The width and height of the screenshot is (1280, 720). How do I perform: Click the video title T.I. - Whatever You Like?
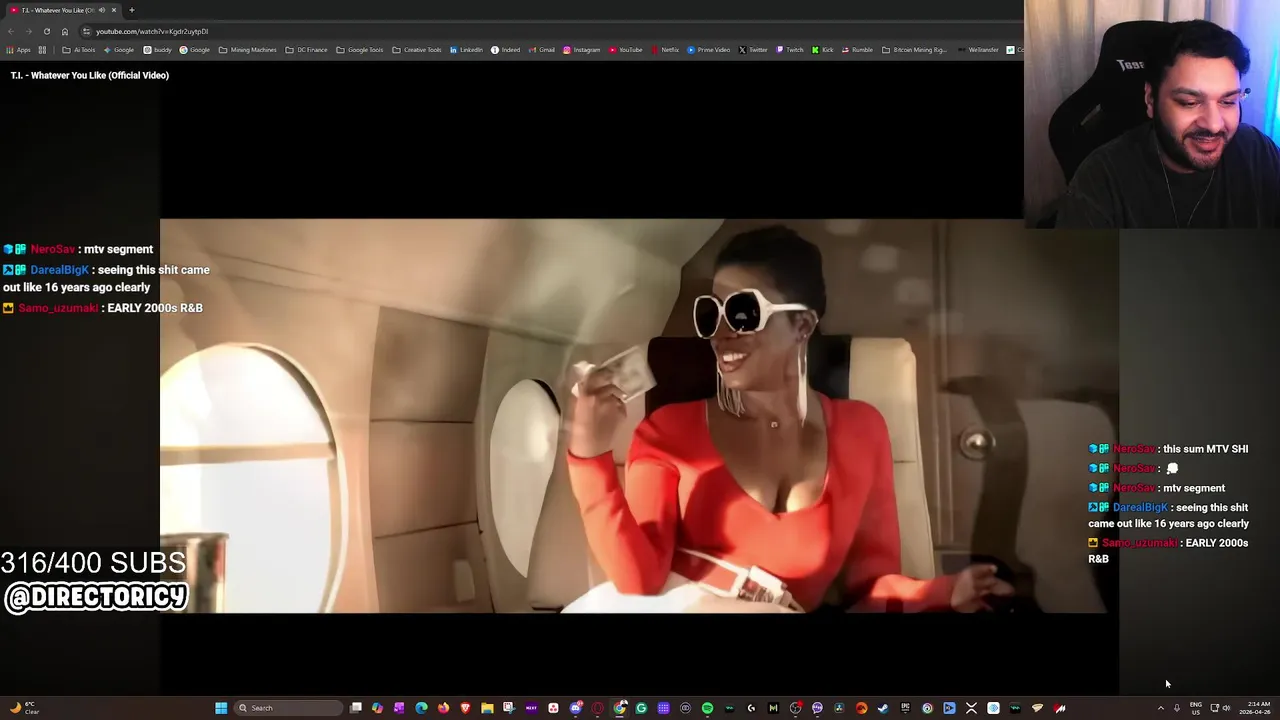tap(90, 75)
